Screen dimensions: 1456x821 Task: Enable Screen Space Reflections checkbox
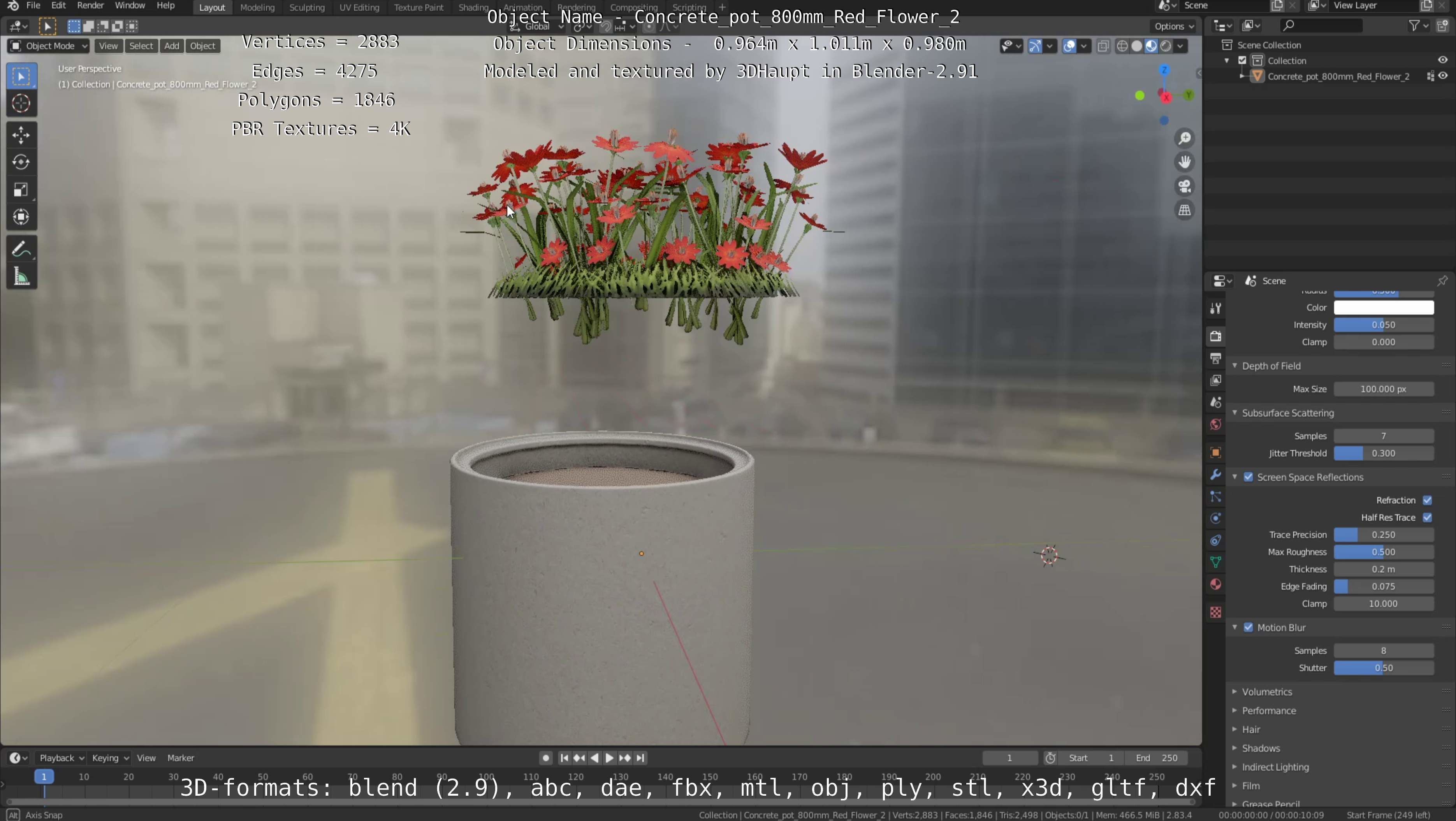click(x=1249, y=477)
